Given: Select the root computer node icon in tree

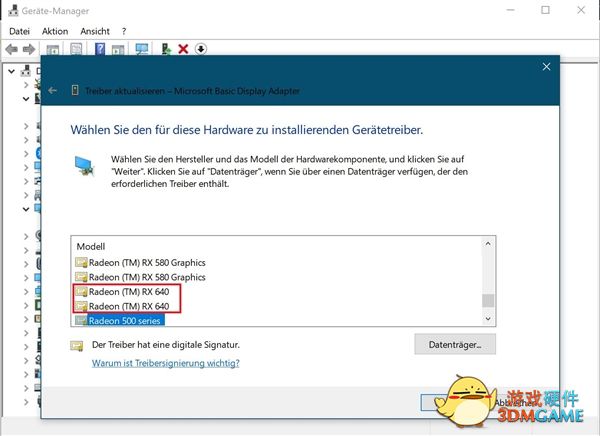Looking at the screenshot, I should 26,71.
